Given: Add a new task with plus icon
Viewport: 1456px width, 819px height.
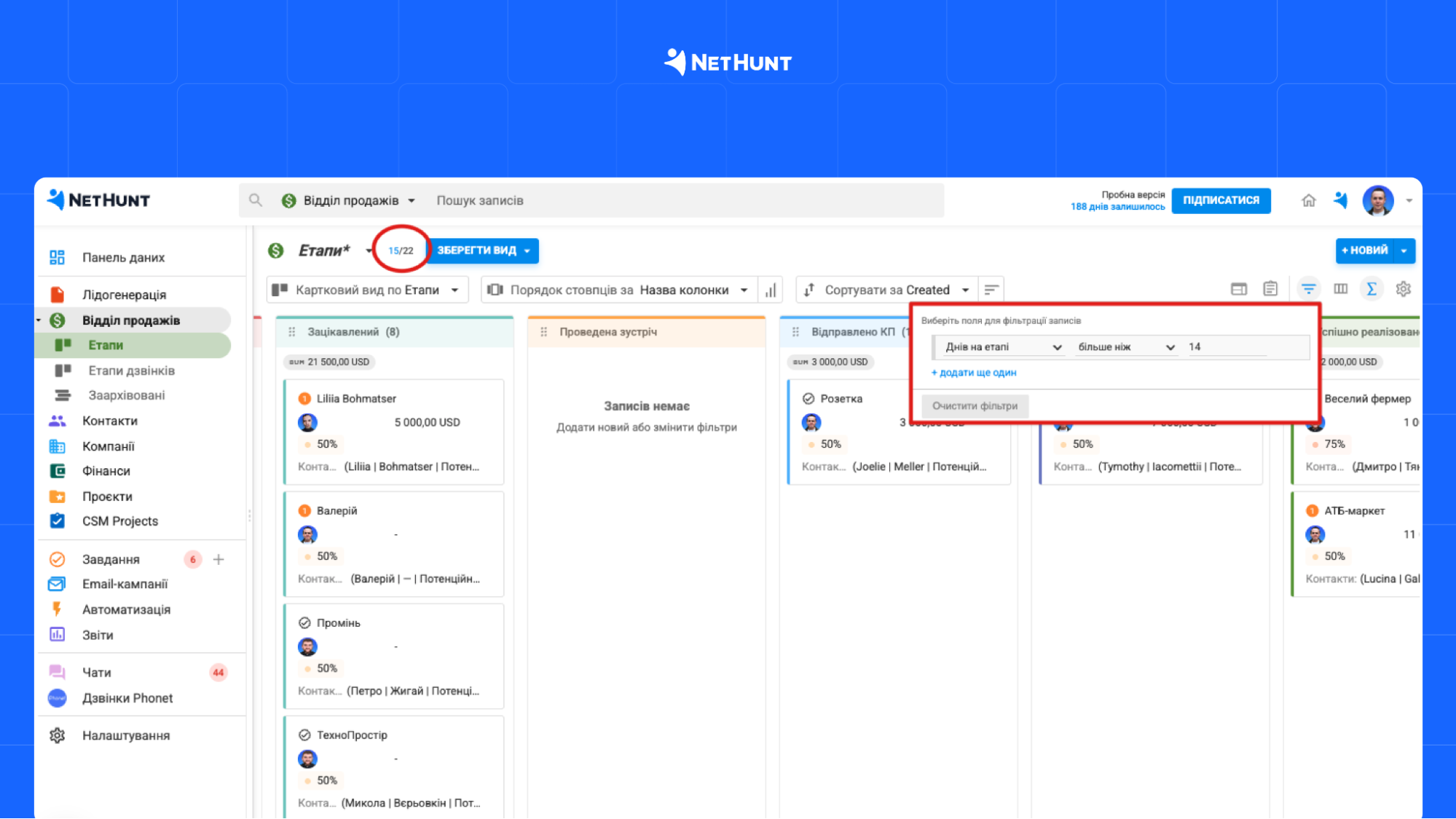Looking at the screenshot, I should coord(219,559).
